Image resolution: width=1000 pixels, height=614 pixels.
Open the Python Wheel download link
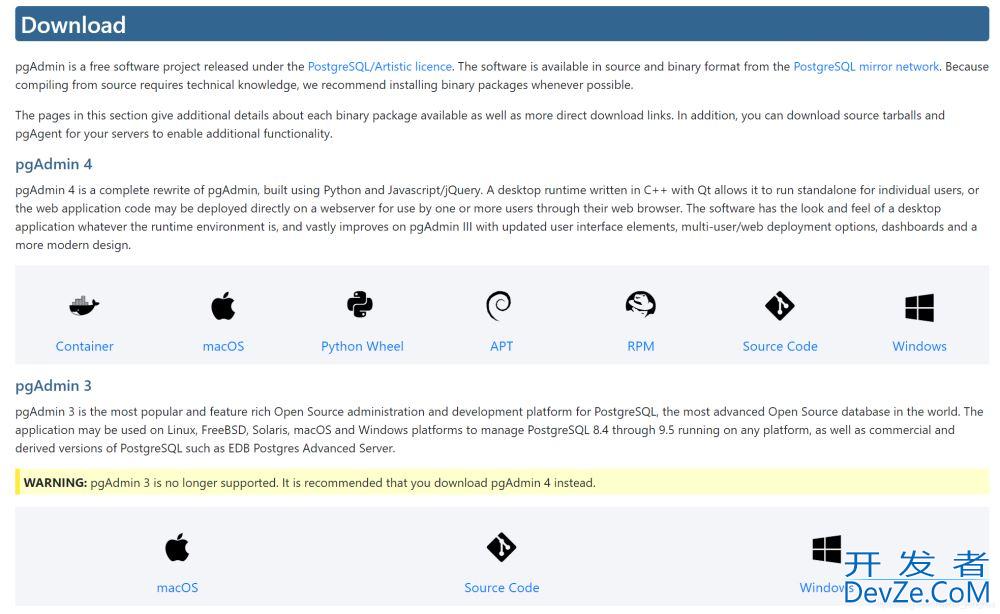tap(362, 346)
